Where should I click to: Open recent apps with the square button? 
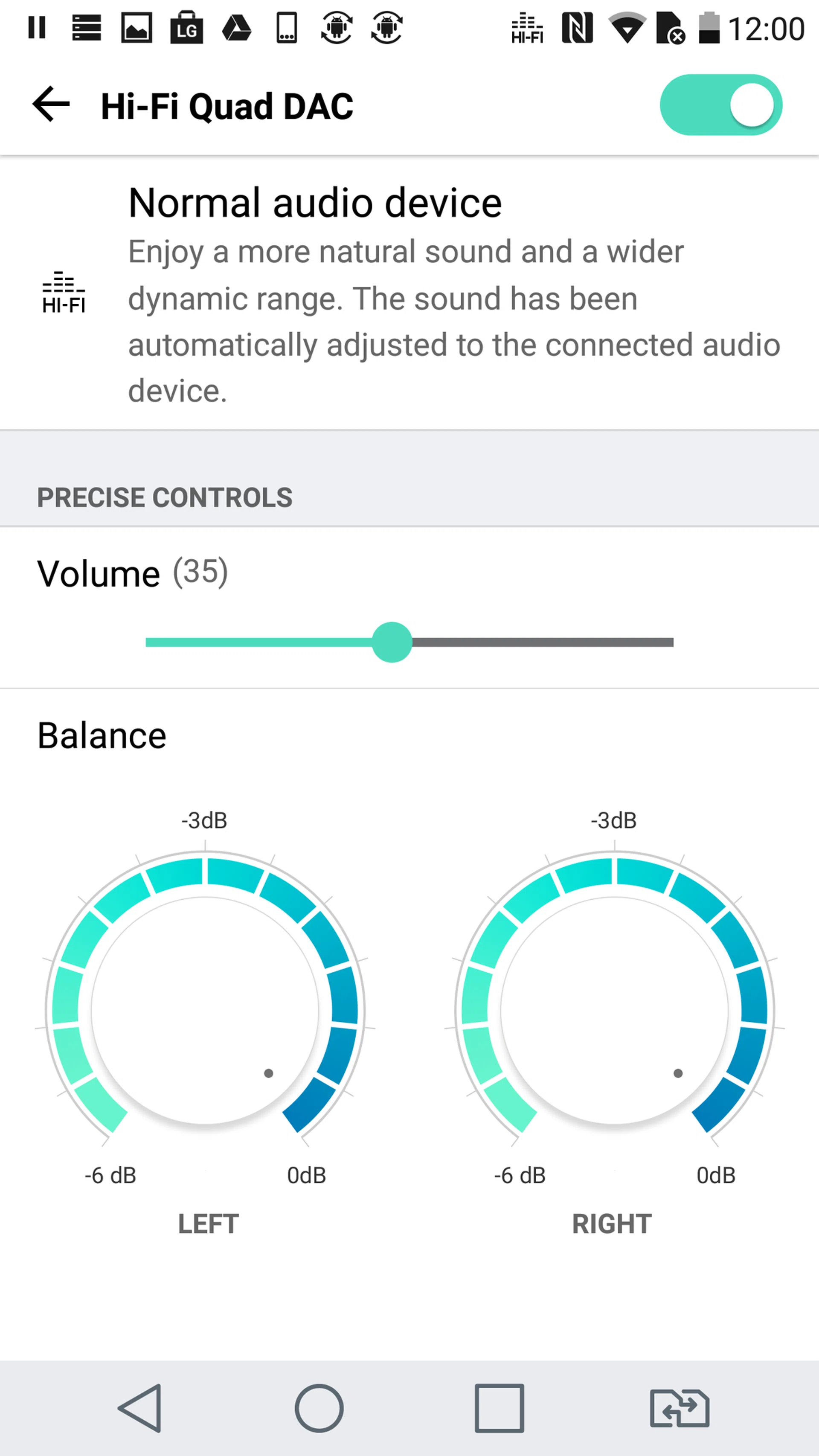[x=499, y=1408]
